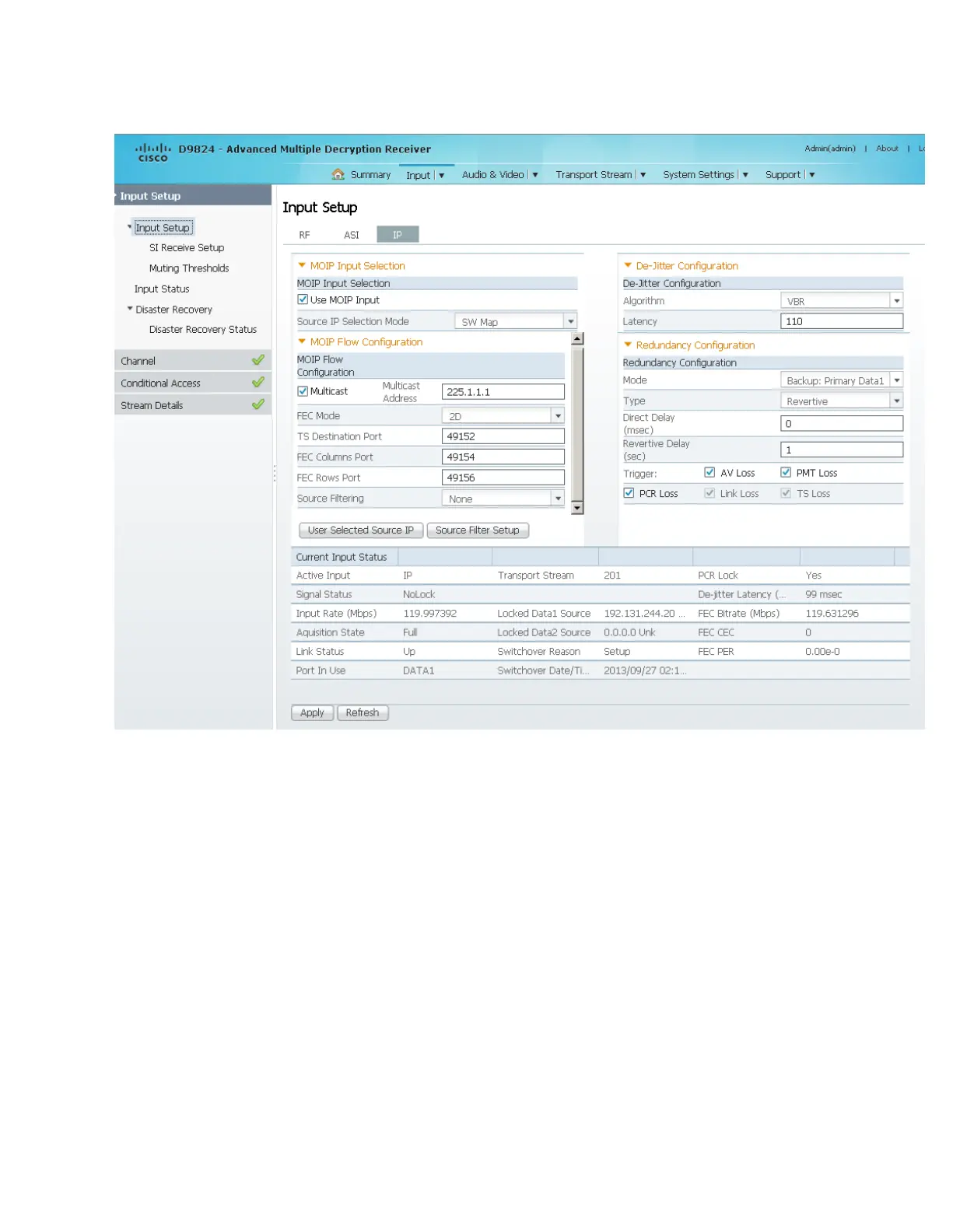Click the FEC Columns Port field
The width and height of the screenshot is (953, 1232).
503,457
